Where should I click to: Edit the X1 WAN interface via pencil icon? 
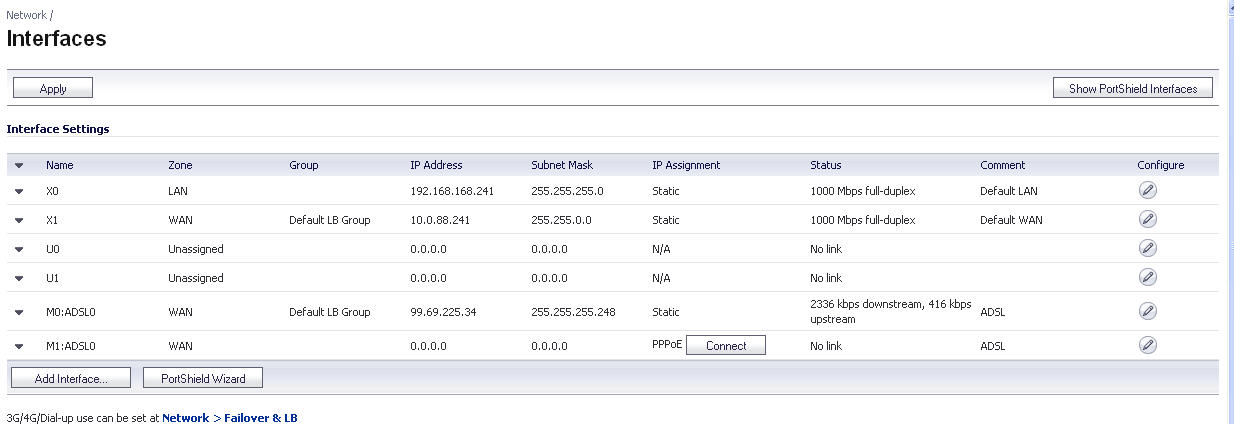1148,219
